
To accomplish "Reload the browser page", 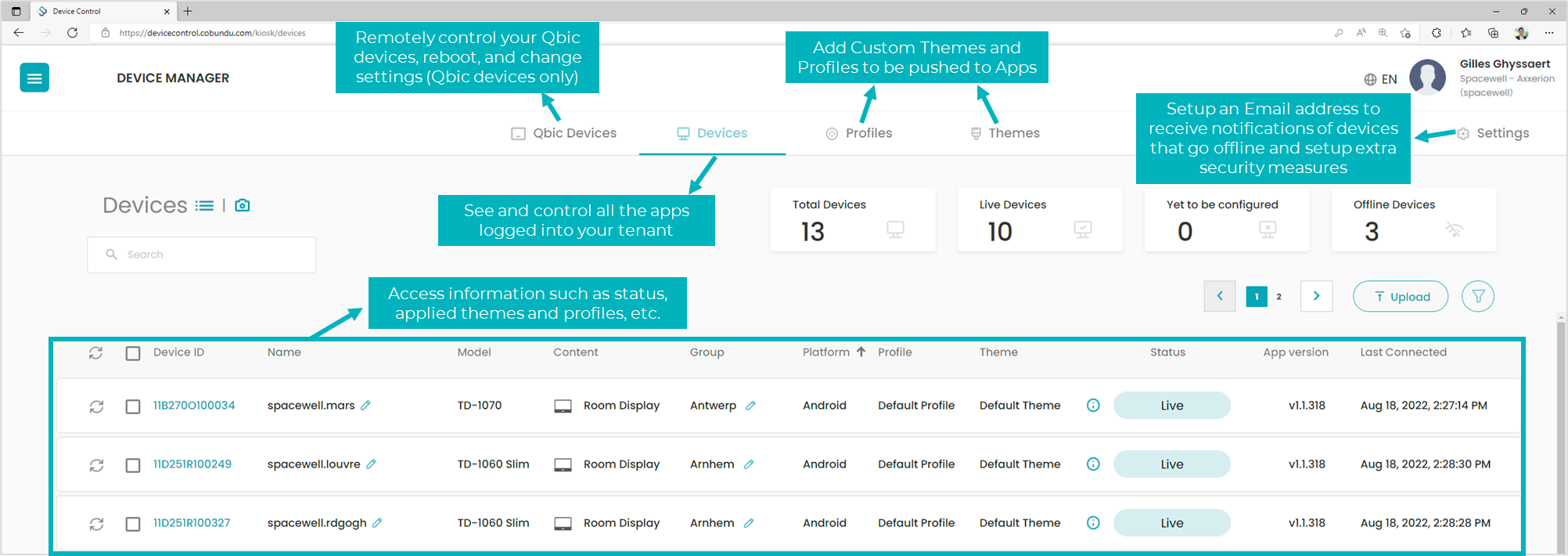I will 72,33.
